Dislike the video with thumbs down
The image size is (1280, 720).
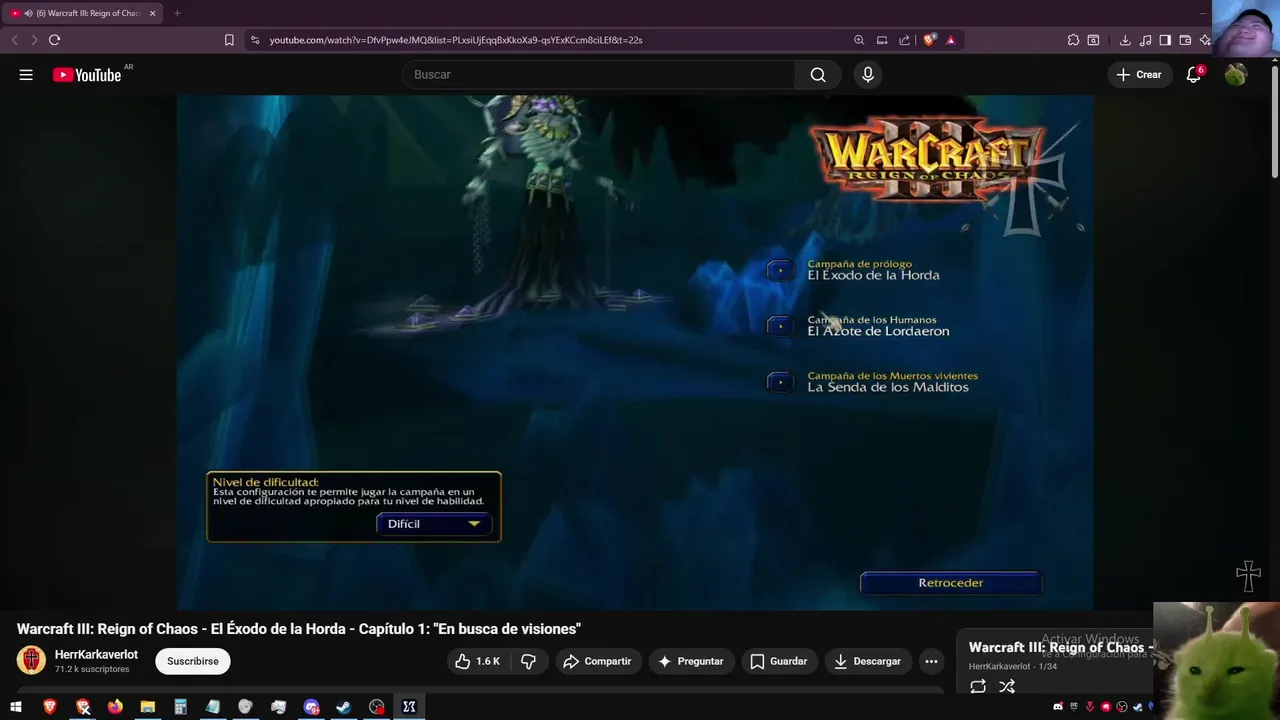pos(529,661)
